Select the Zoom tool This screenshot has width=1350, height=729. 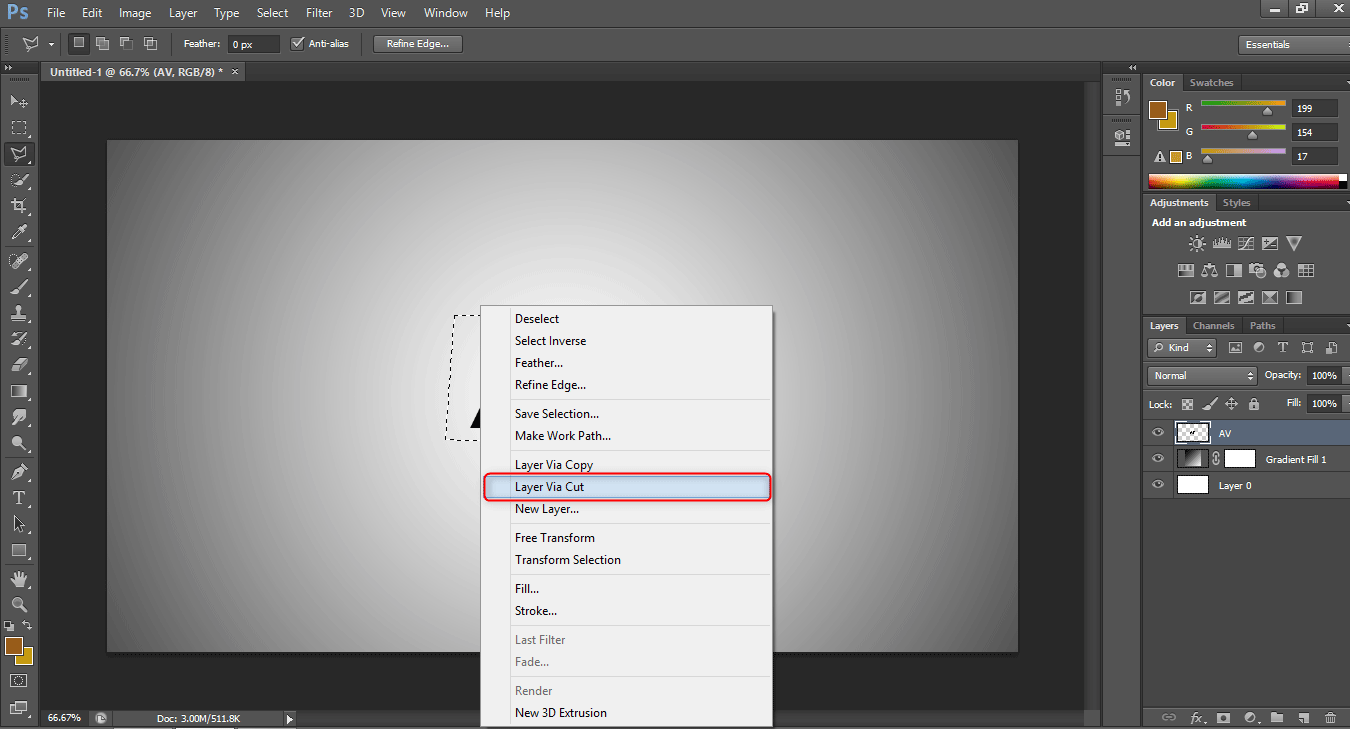(19, 604)
